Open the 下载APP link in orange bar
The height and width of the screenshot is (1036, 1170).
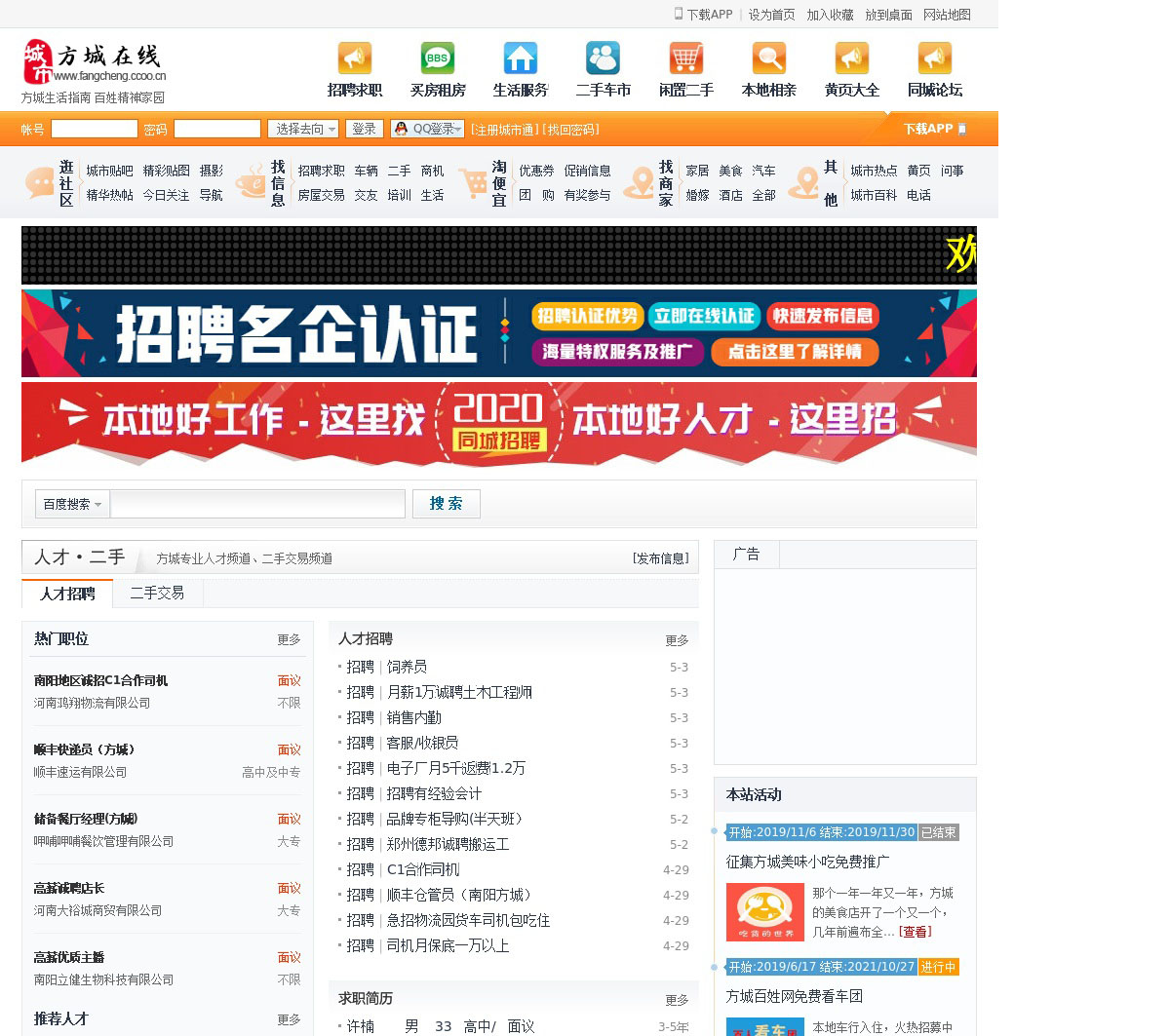point(933,129)
